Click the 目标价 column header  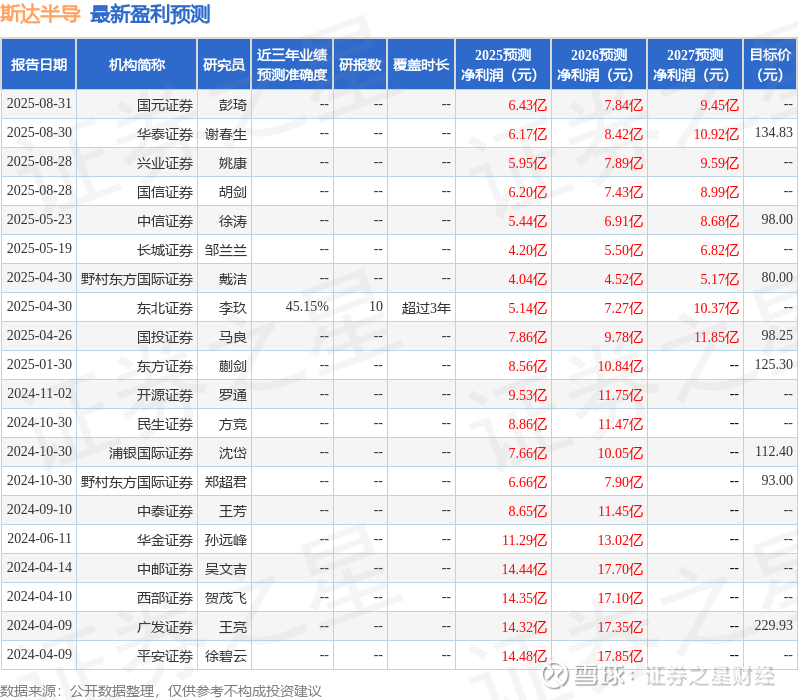(771, 65)
